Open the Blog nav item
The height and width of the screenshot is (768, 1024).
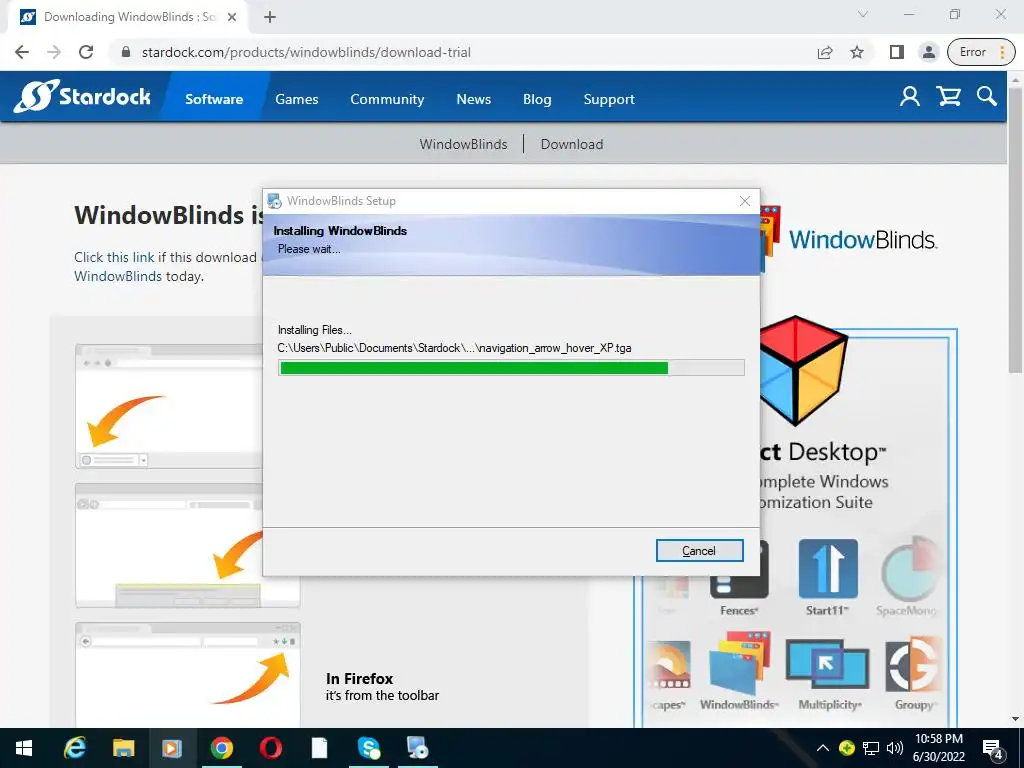[x=537, y=99]
